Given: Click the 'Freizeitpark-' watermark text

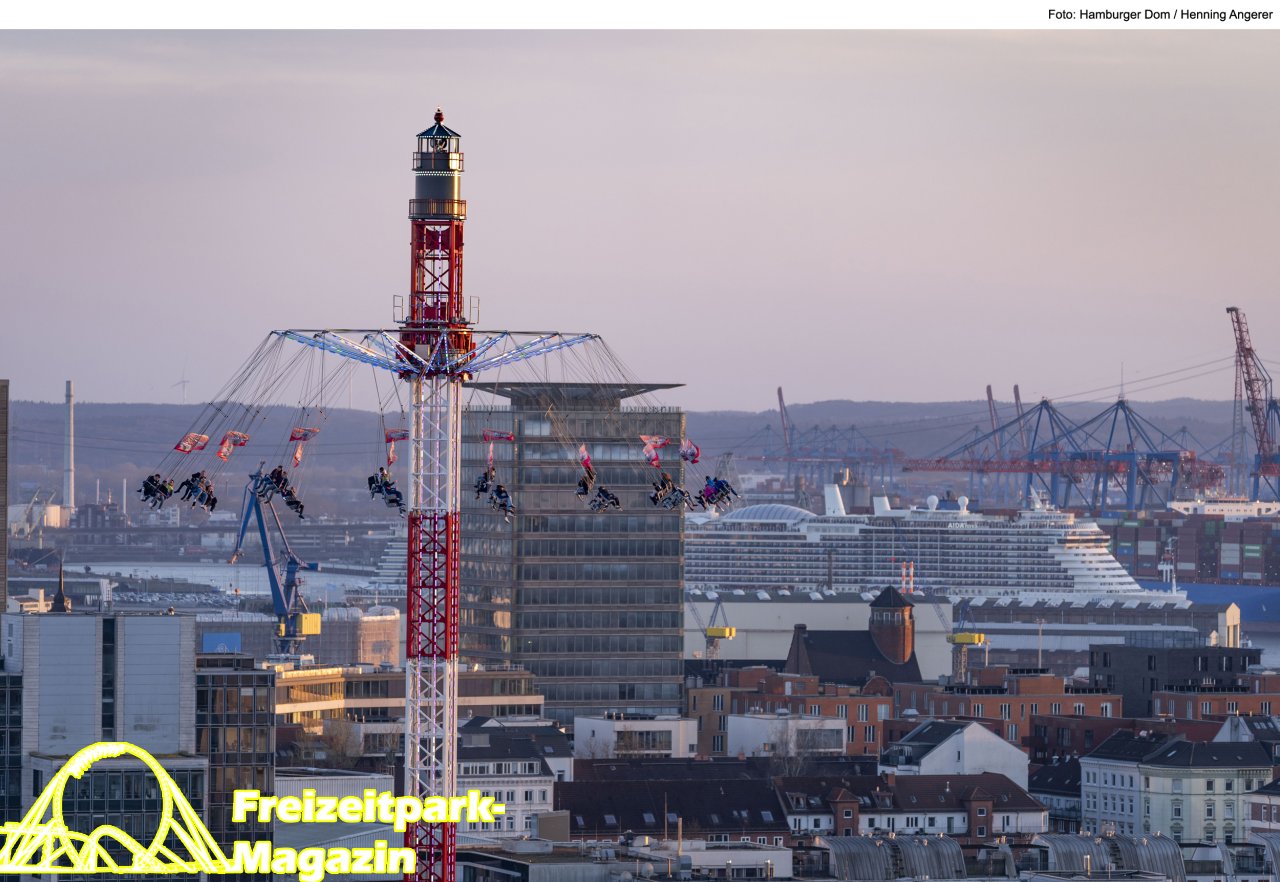Looking at the screenshot, I should (366, 808).
